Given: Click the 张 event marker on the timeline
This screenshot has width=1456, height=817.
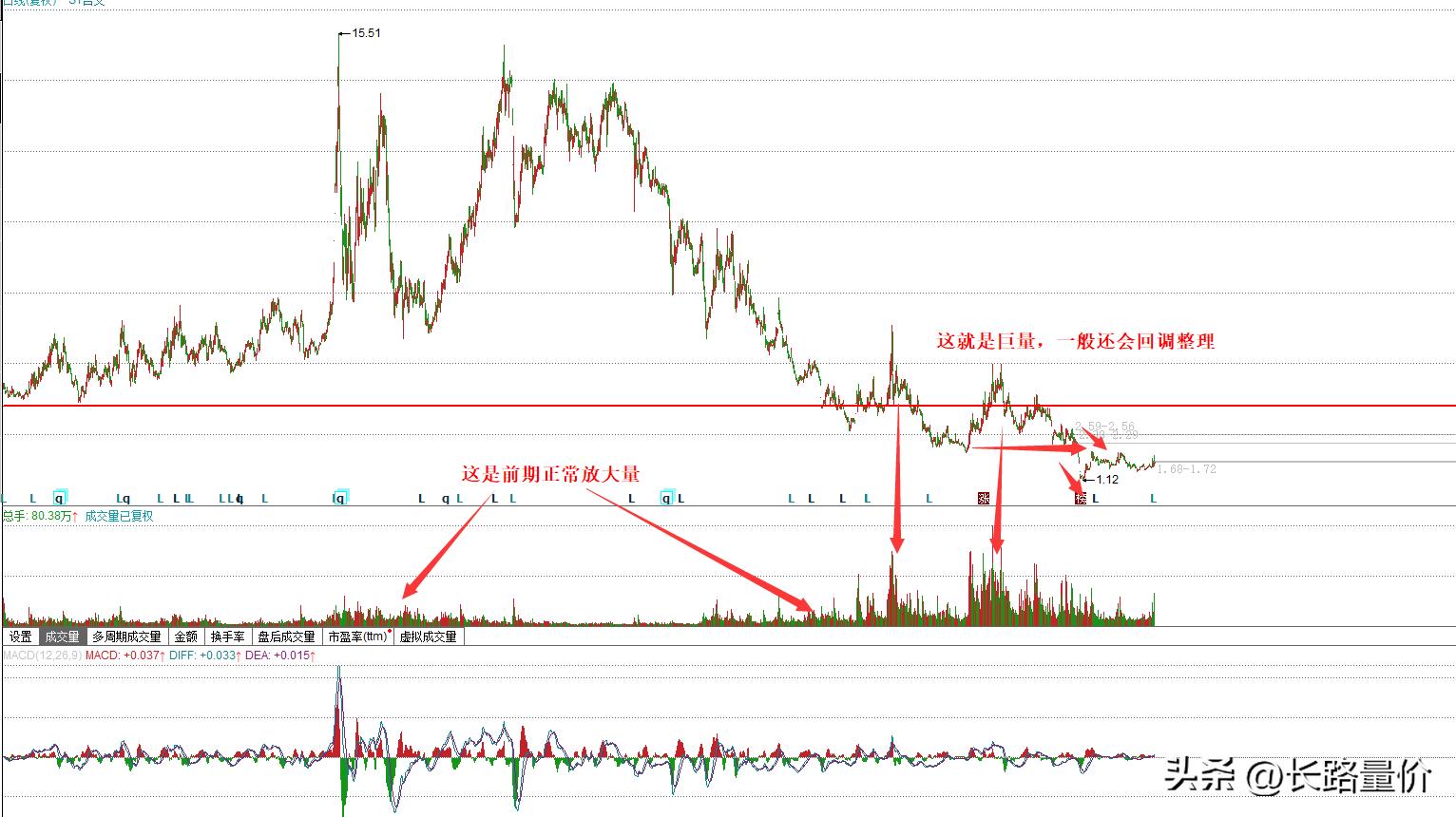Looking at the screenshot, I should point(984,498).
